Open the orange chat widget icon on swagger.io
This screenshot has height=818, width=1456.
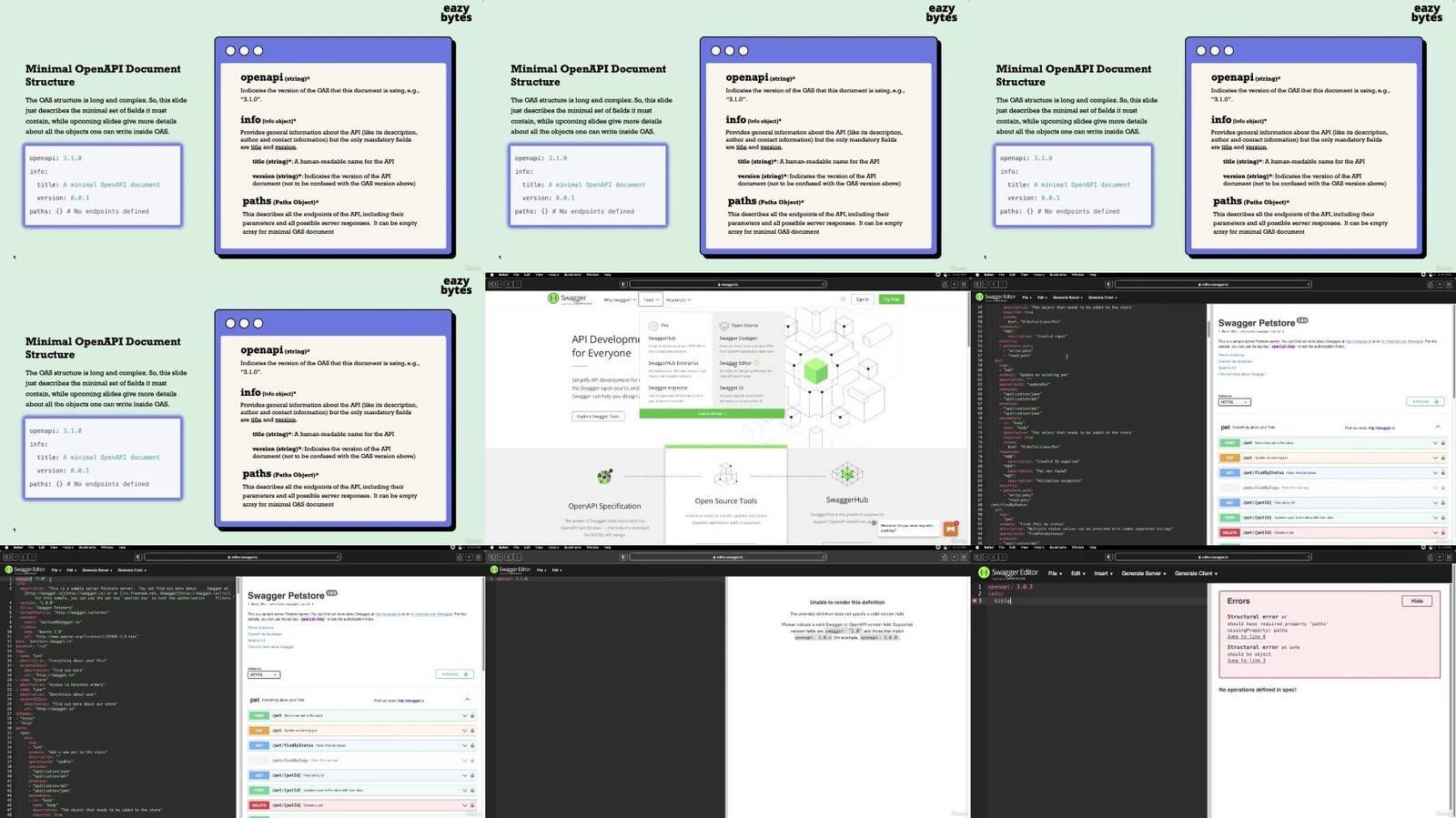point(951,529)
